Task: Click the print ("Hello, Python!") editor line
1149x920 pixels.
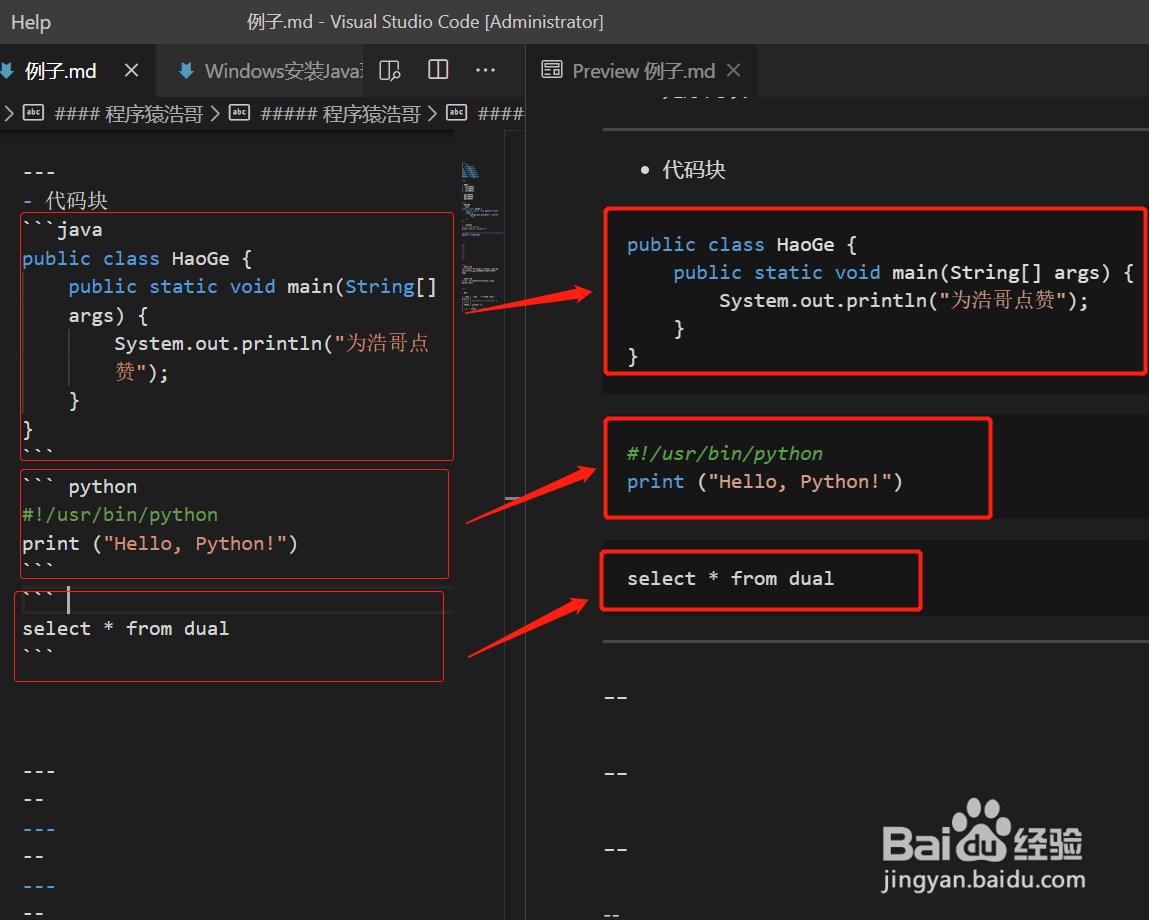Action: point(160,544)
